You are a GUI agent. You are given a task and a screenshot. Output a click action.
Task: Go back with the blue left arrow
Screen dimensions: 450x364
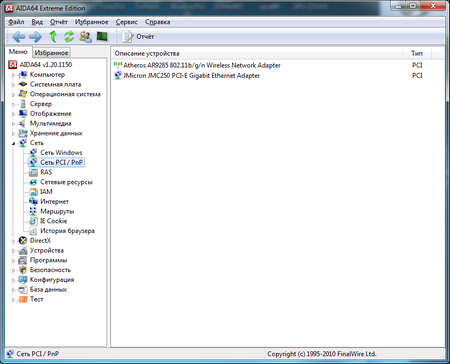point(19,37)
